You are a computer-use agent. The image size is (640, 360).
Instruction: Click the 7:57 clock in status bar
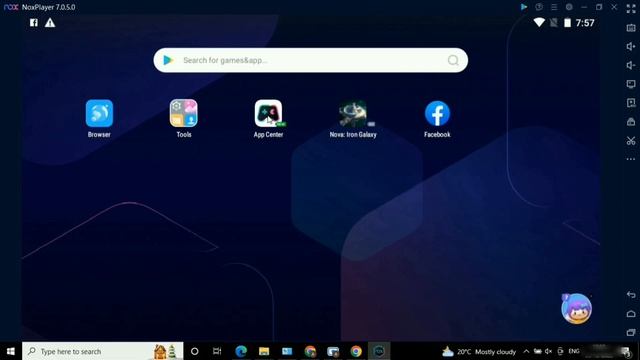585,23
